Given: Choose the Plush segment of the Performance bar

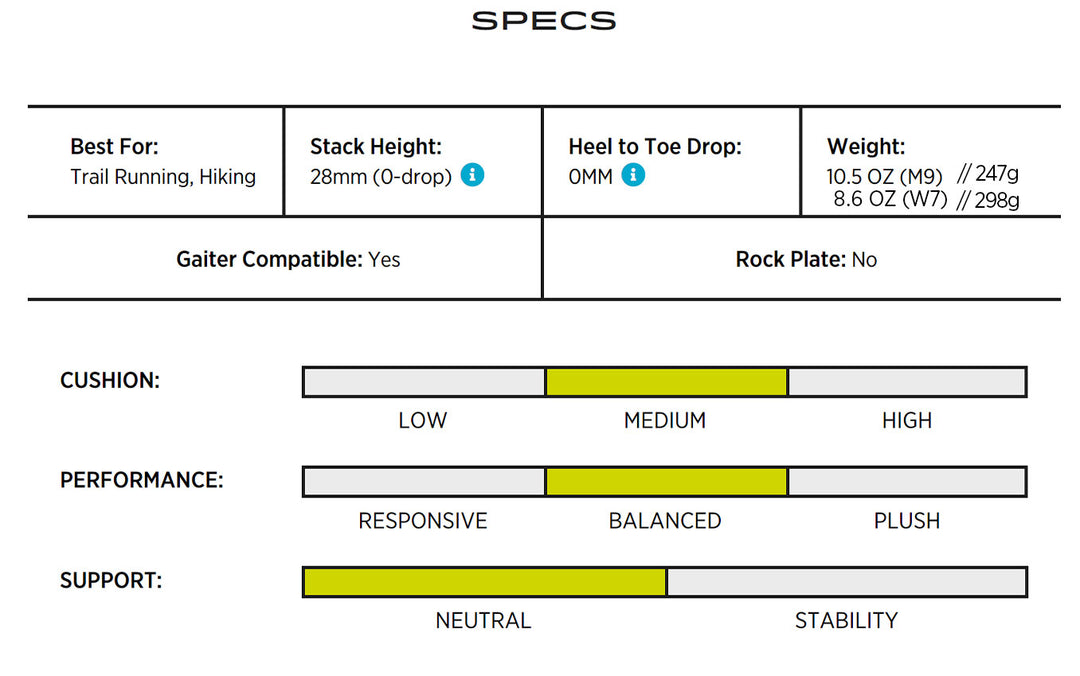Looking at the screenshot, I should (x=907, y=481).
